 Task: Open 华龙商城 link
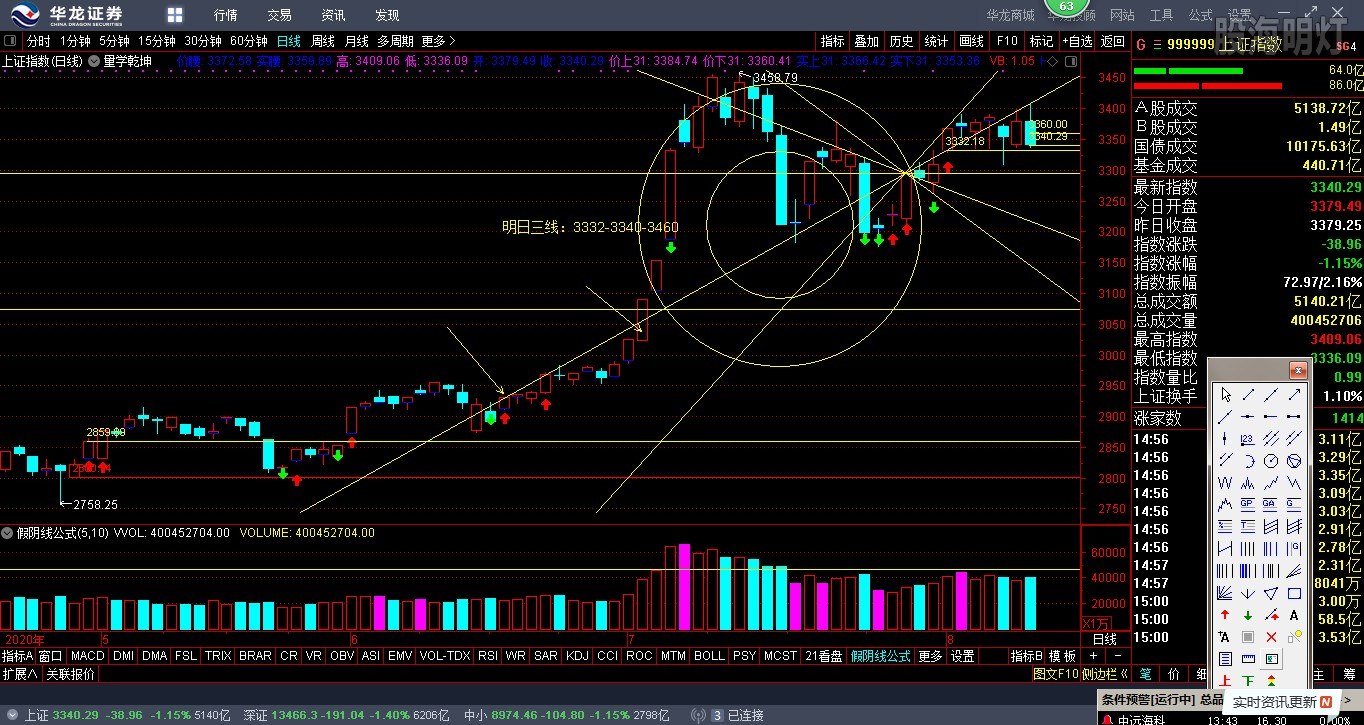(1010, 15)
